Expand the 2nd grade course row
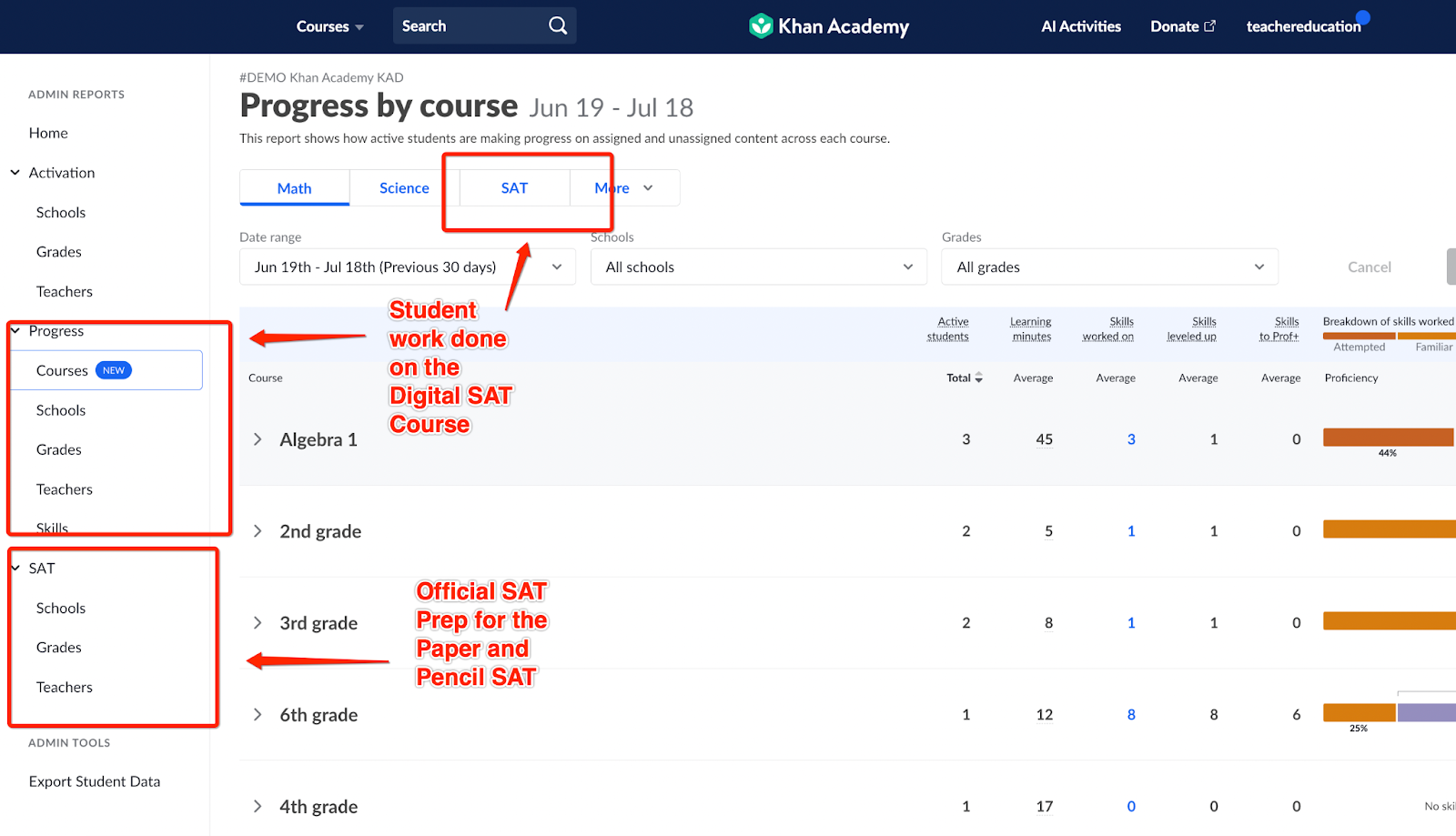Viewport: 1456px width, 836px height. [258, 530]
